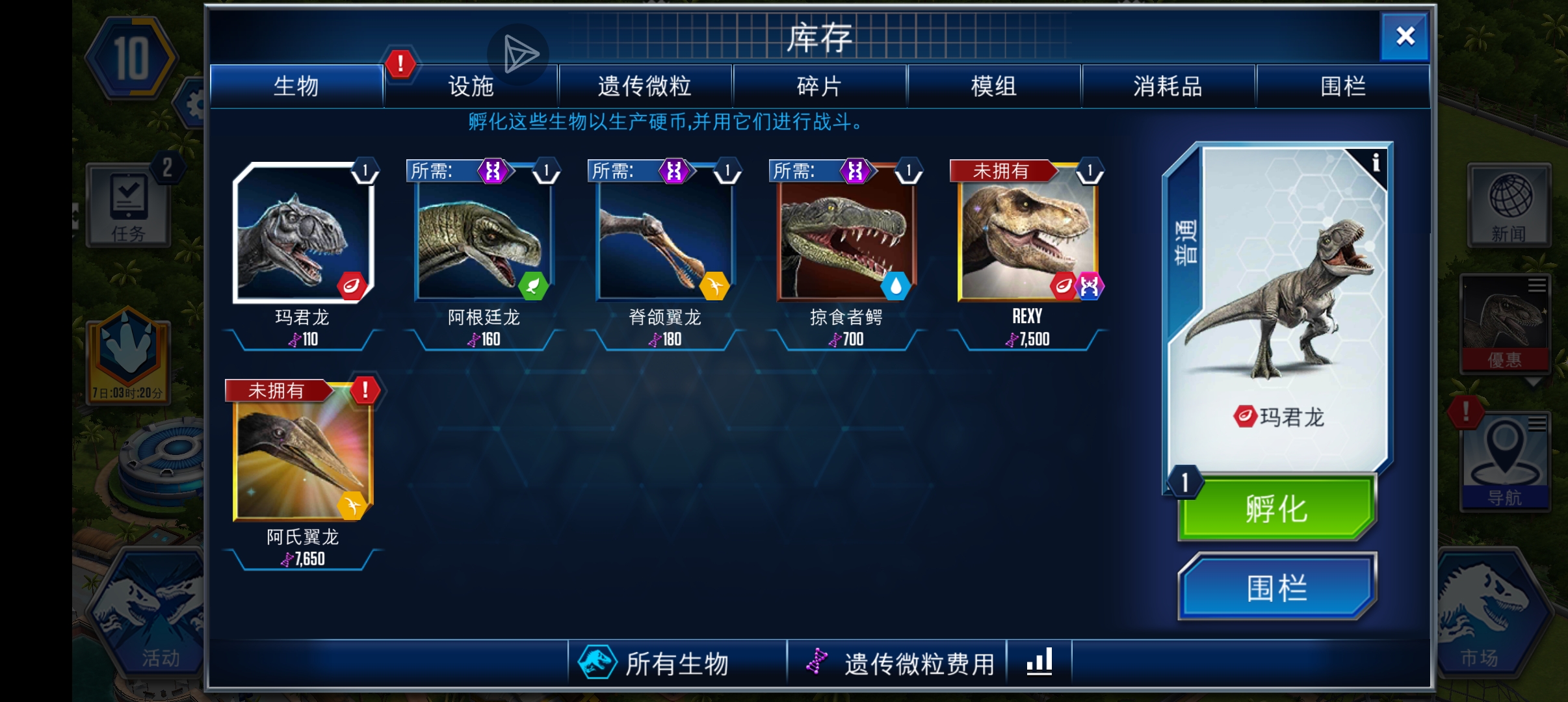Open the info icon on creature card

coord(1375,163)
